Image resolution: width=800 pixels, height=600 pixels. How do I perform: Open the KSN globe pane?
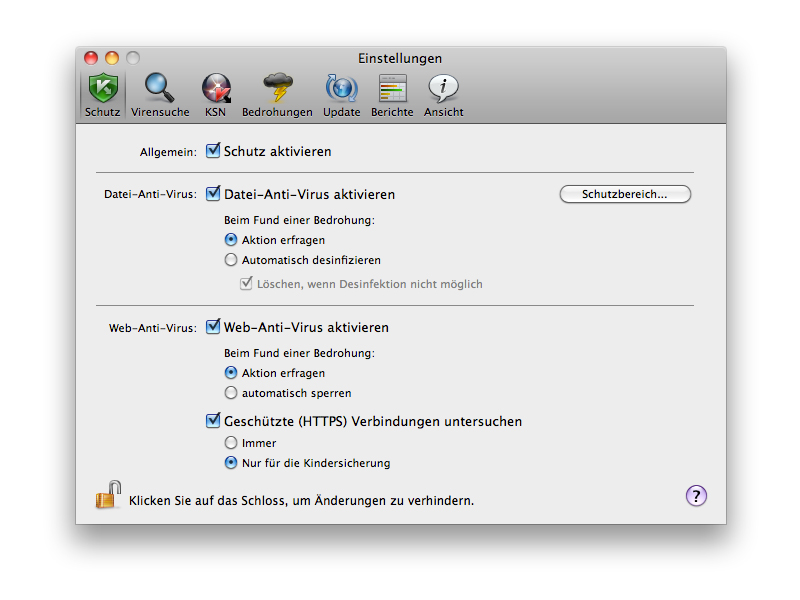click(x=216, y=88)
